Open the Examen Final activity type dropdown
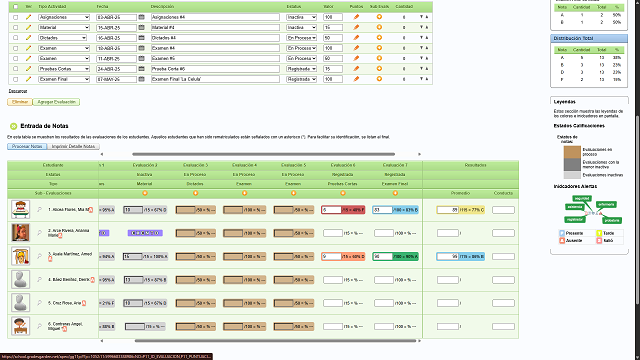This screenshot has width=640, height=360. [x=64, y=79]
